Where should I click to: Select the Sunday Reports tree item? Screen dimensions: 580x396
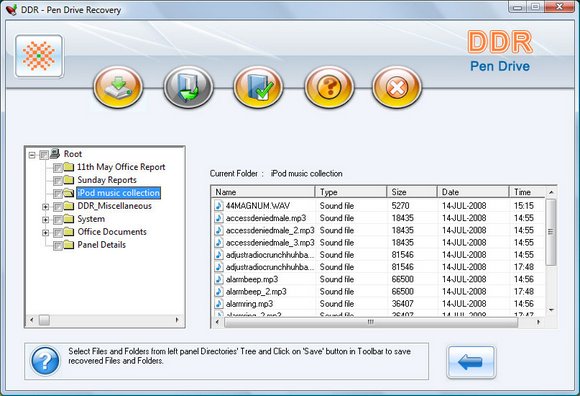[107, 180]
